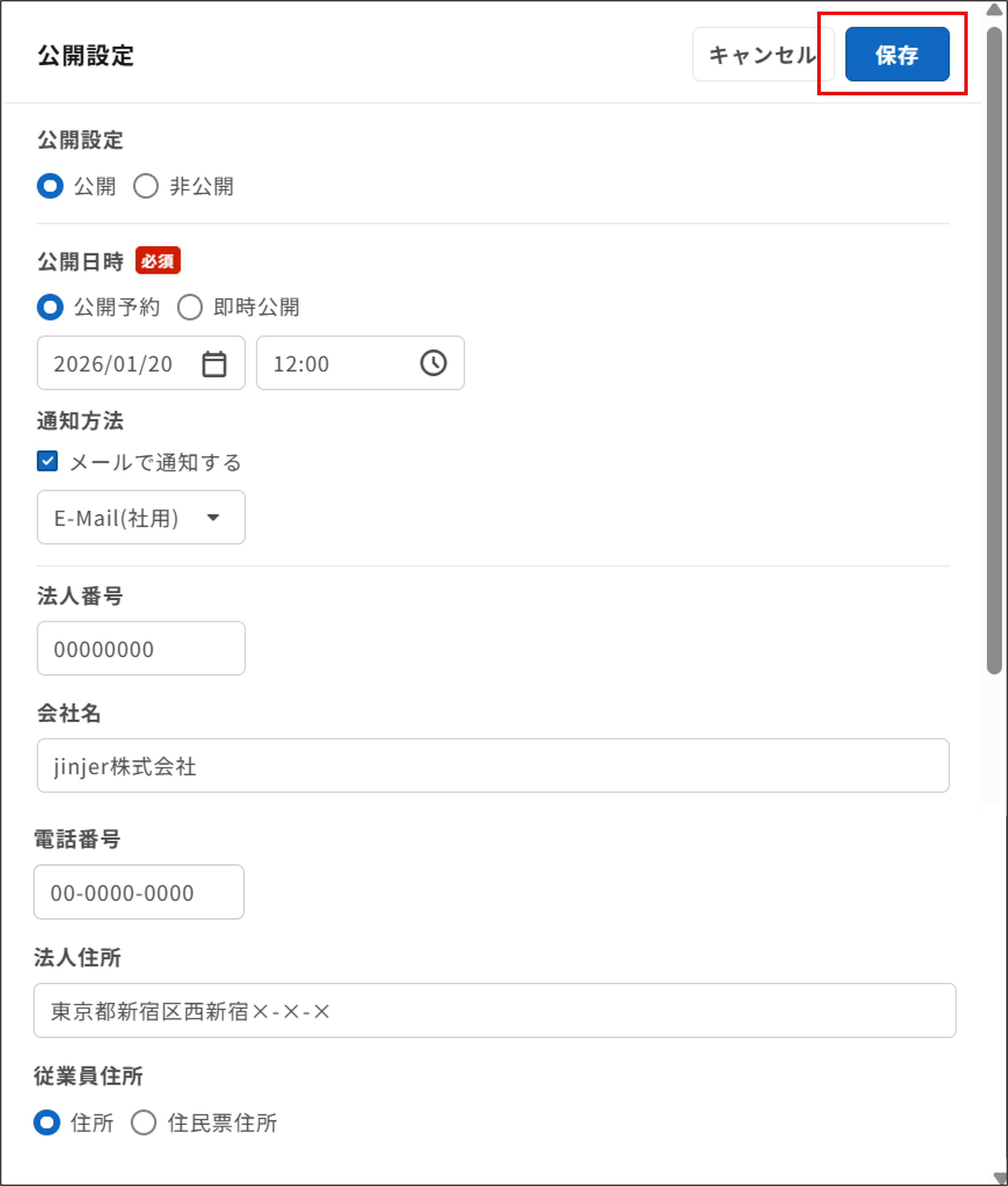Keep 公開 selected by clicking its radio
1008x1186 pixels.
(x=50, y=185)
